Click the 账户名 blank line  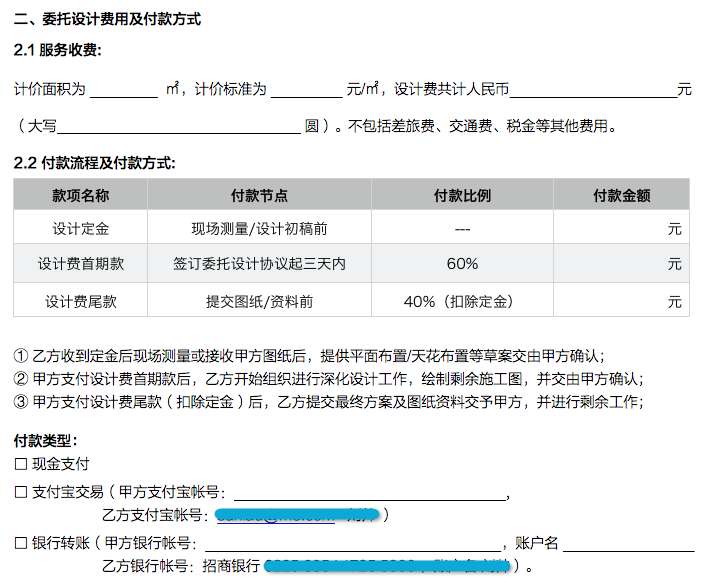(629, 544)
